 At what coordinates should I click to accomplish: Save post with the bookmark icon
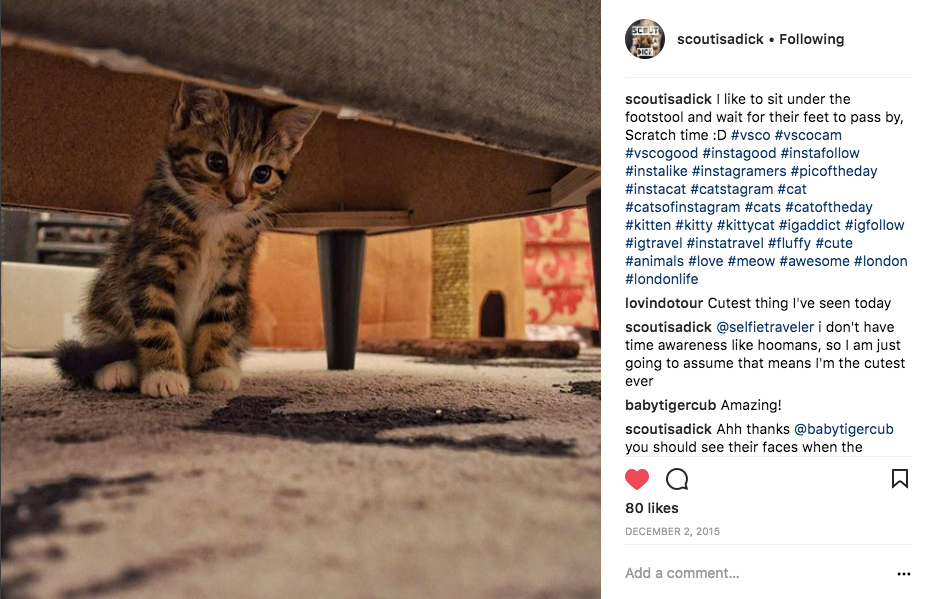(899, 479)
